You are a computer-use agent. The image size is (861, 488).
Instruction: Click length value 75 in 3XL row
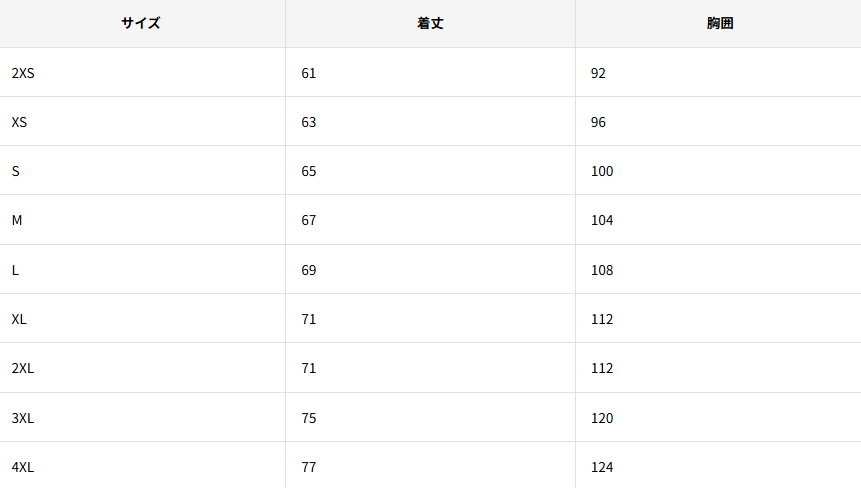pos(308,418)
